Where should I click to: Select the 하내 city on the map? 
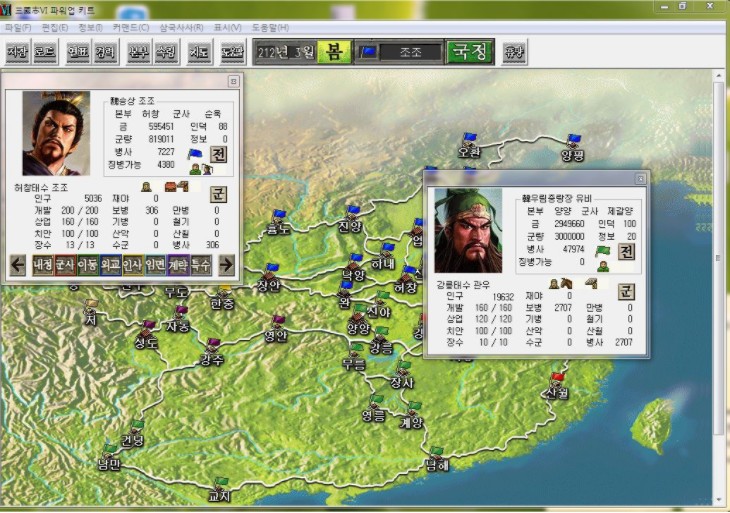pyautogui.click(x=385, y=256)
